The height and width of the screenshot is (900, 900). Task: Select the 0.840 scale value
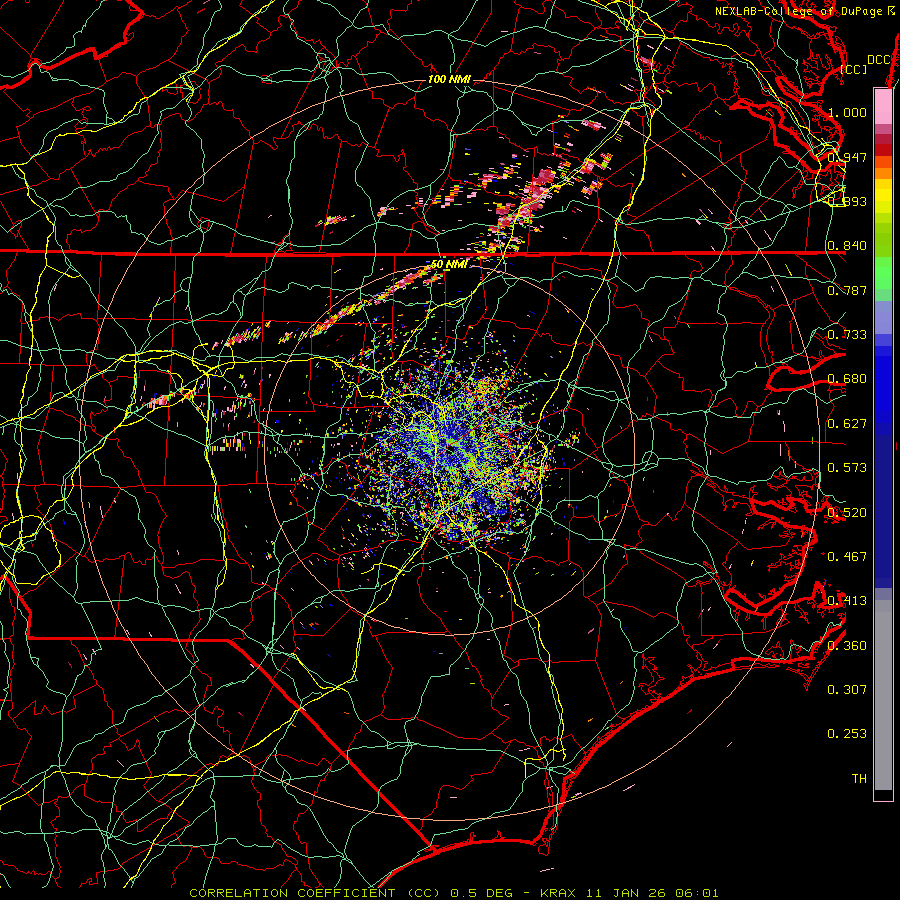click(x=847, y=246)
